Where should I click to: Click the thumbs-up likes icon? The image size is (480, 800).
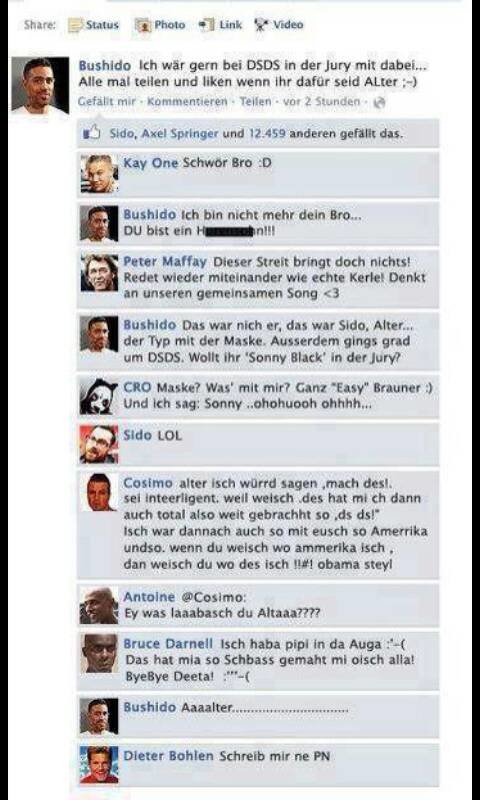click(92, 134)
